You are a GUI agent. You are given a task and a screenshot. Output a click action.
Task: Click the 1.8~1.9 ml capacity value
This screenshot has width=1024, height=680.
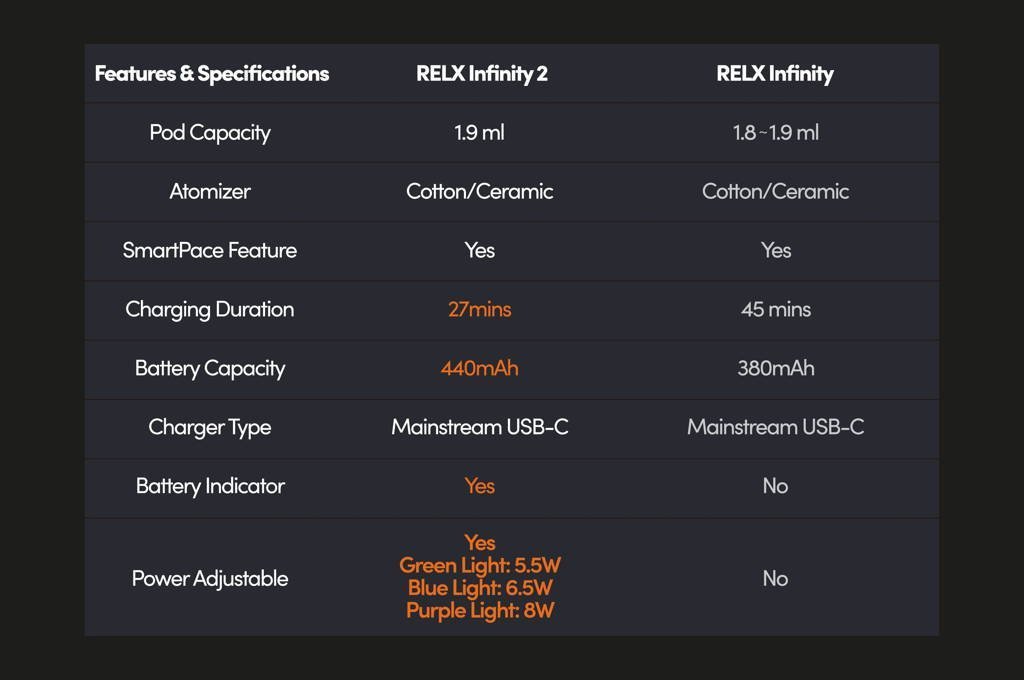click(775, 133)
